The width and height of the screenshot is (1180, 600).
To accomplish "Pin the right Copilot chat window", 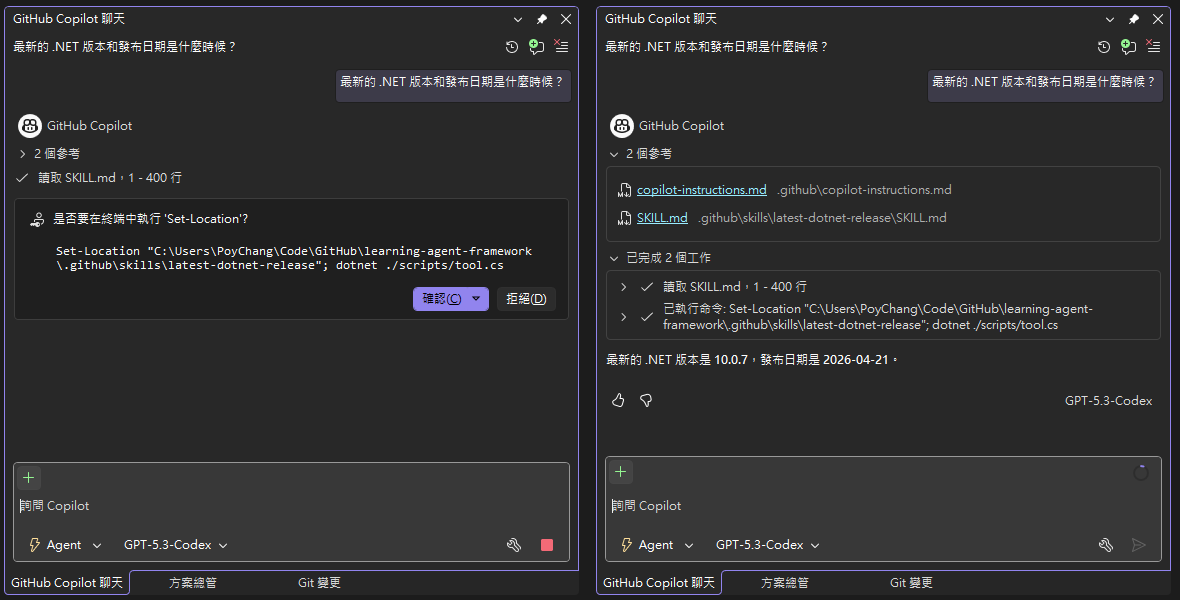I will [x=1134, y=19].
